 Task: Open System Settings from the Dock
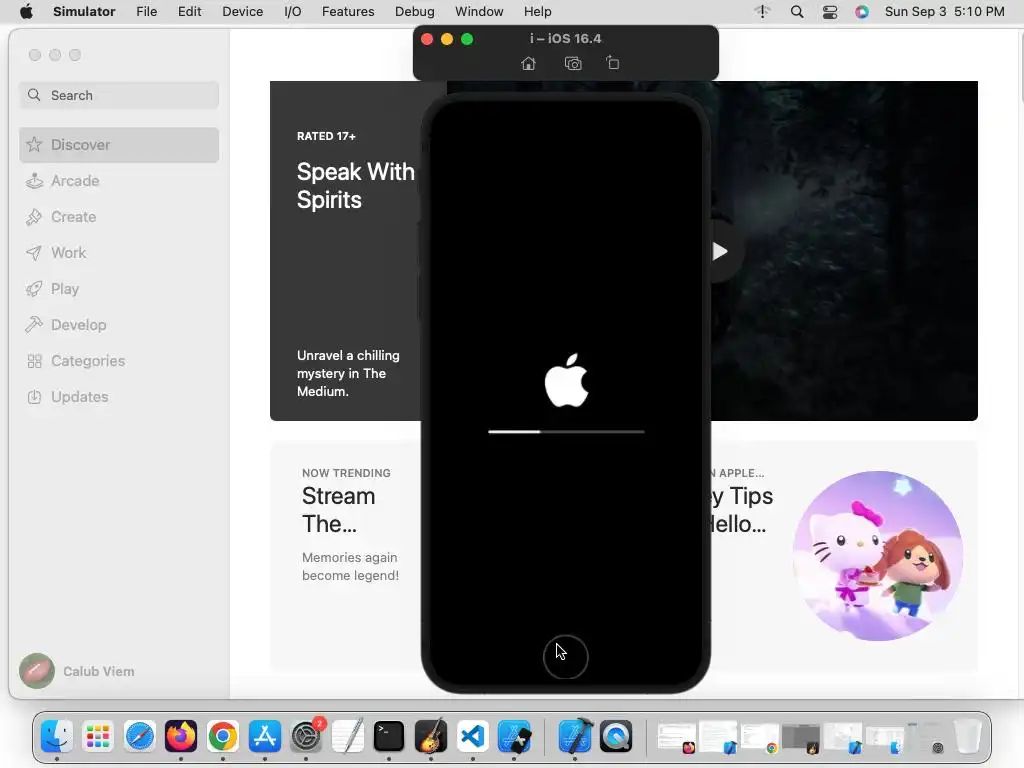tap(306, 737)
